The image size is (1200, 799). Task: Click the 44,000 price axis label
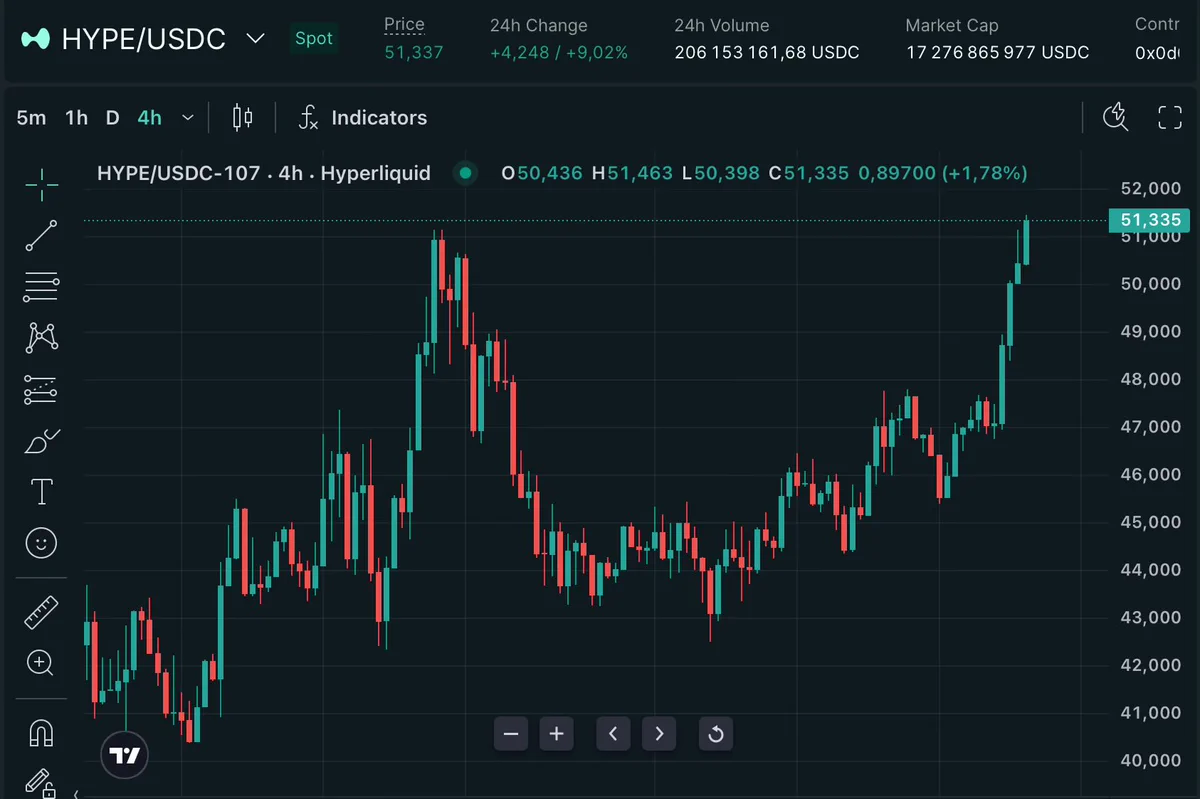click(1149, 569)
